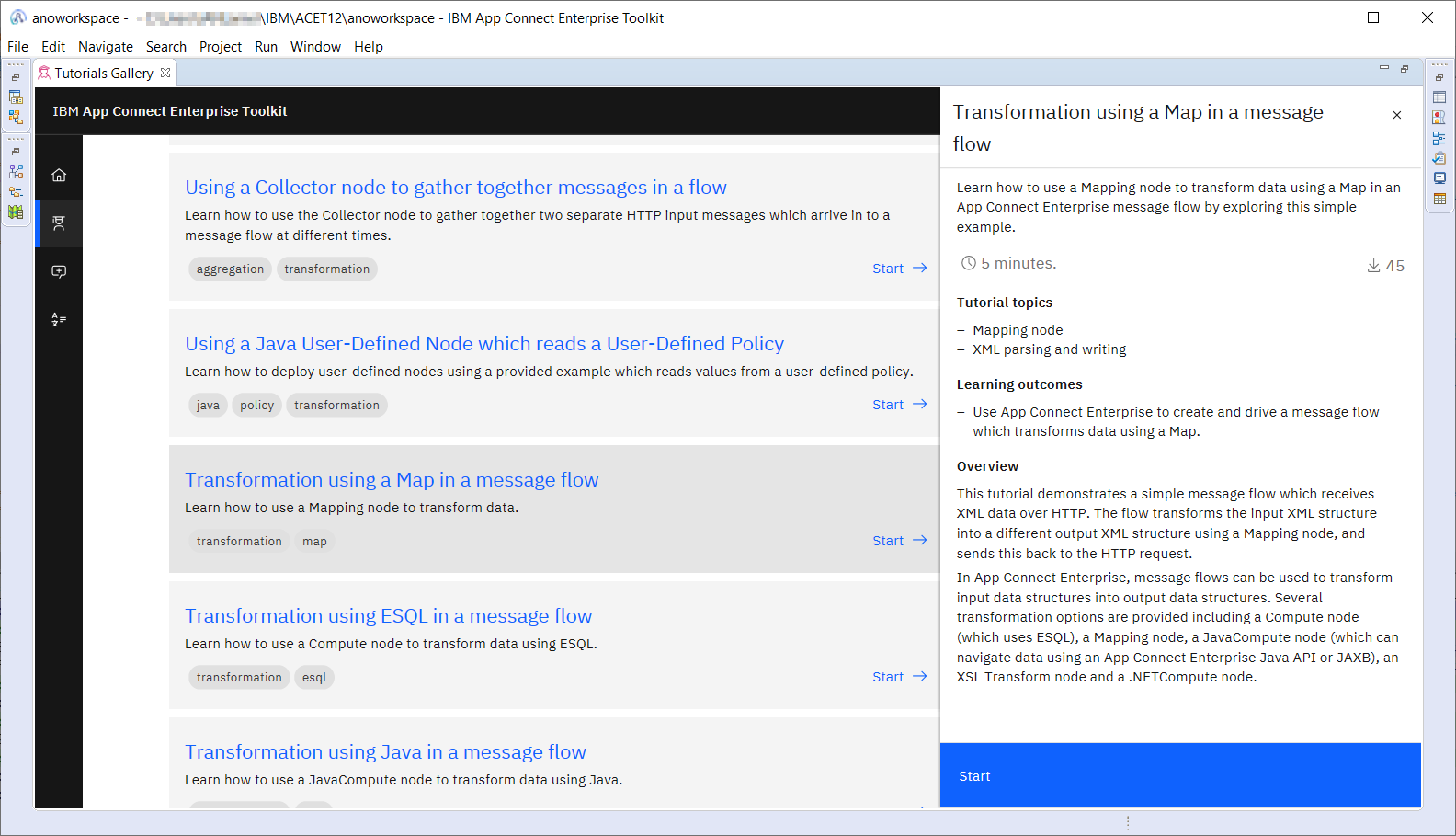The image size is (1456, 836).
Task: Open the Properties view icon in right trim
Action: click(x=1439, y=97)
